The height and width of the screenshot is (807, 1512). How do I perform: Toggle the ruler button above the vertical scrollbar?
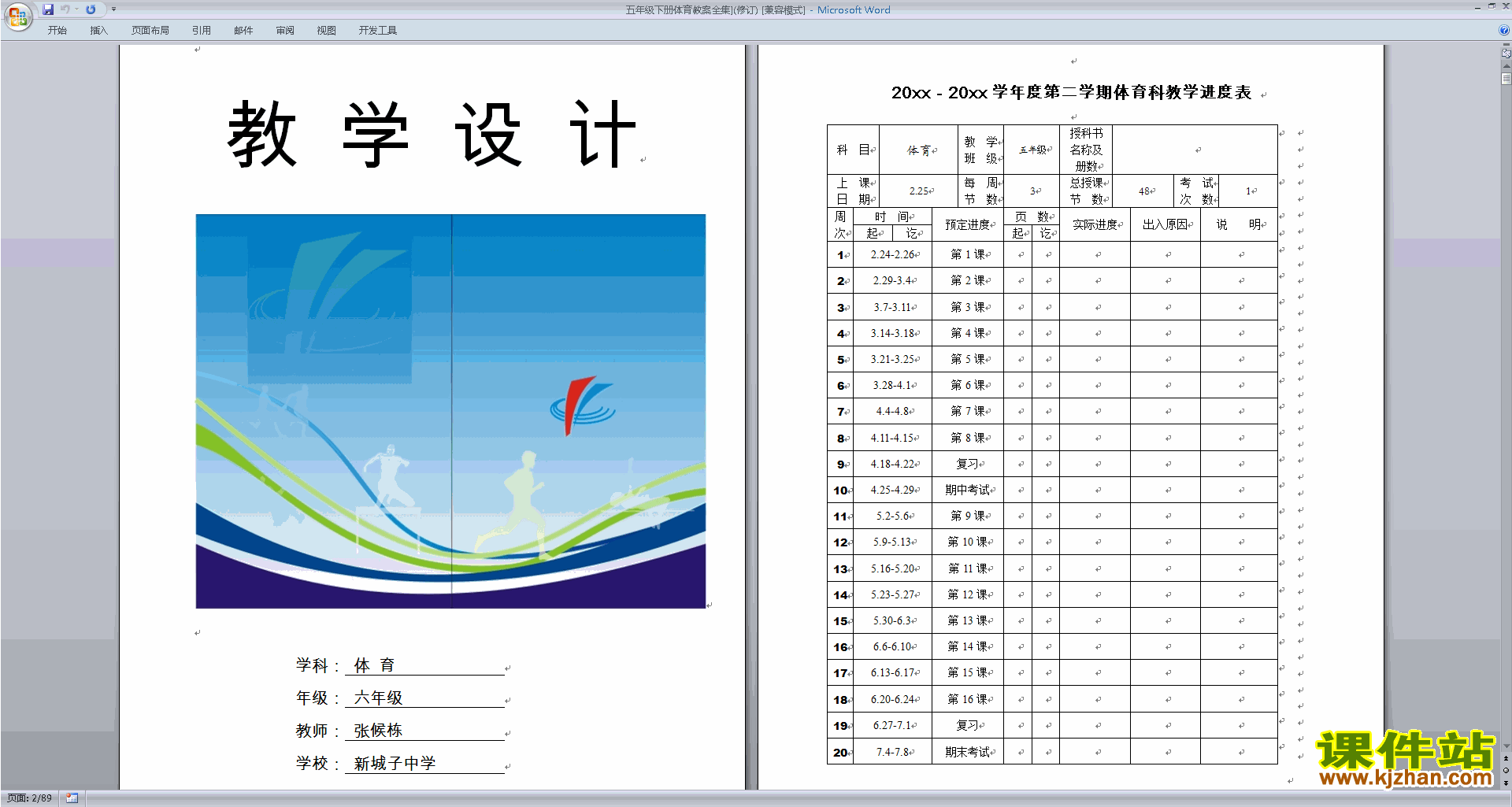[1506, 53]
